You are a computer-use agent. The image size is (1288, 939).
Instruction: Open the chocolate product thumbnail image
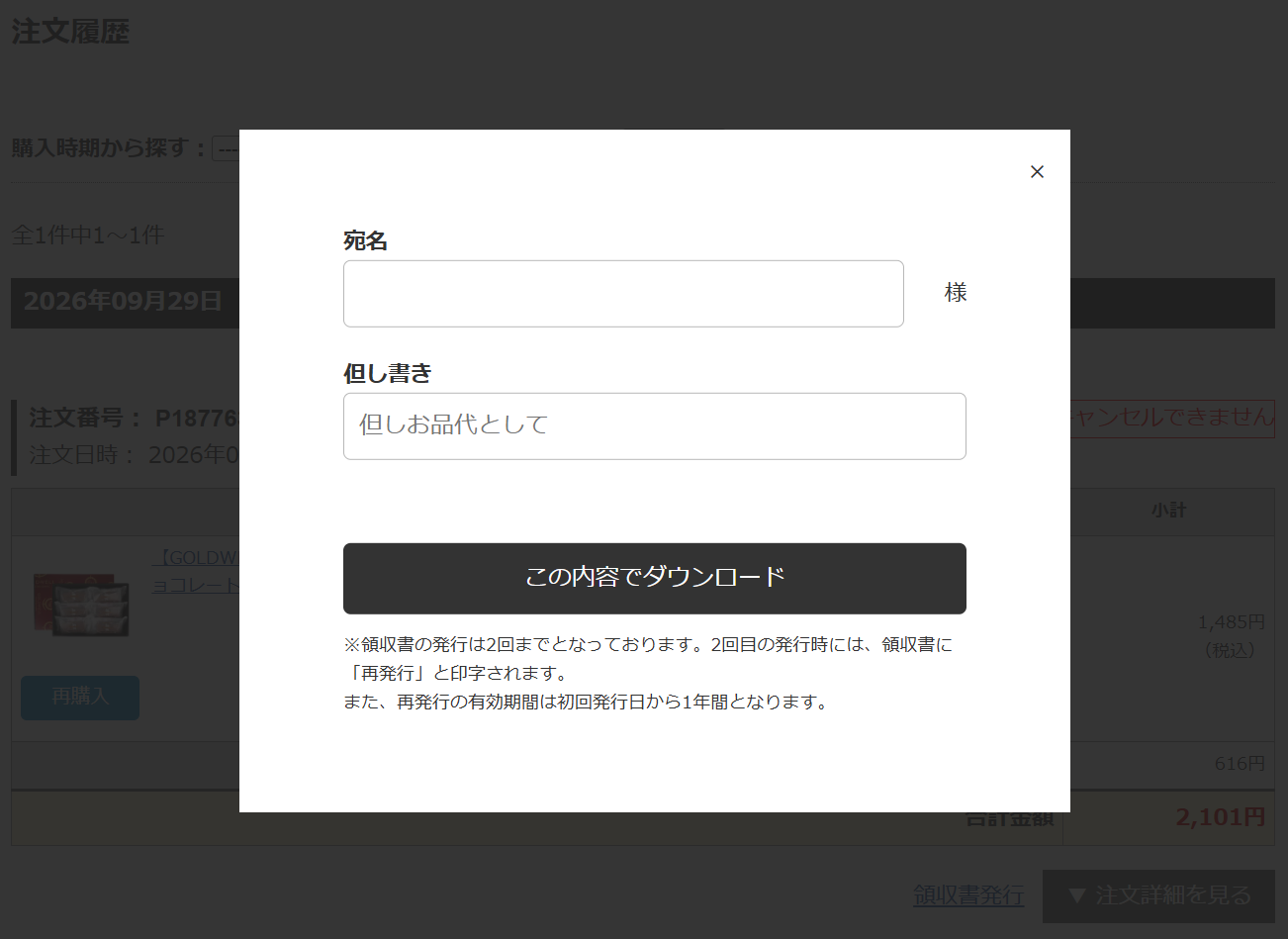(x=81, y=606)
